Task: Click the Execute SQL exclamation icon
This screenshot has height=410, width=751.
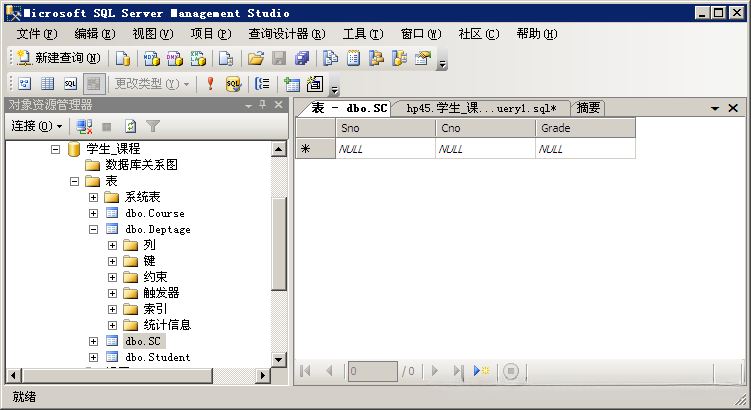Action: click(210, 84)
